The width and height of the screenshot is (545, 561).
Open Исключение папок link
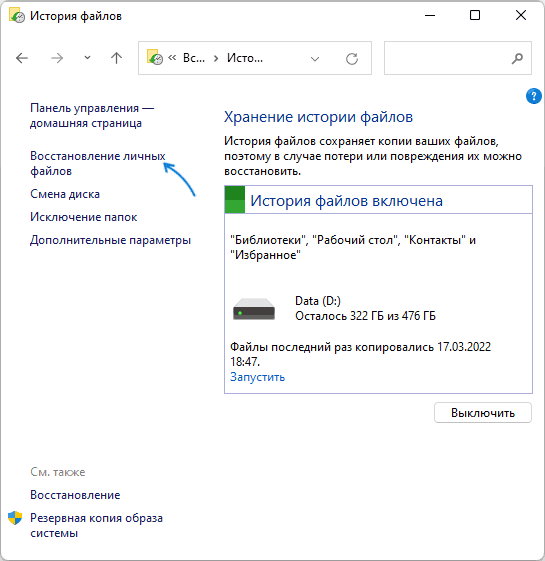click(x=83, y=217)
